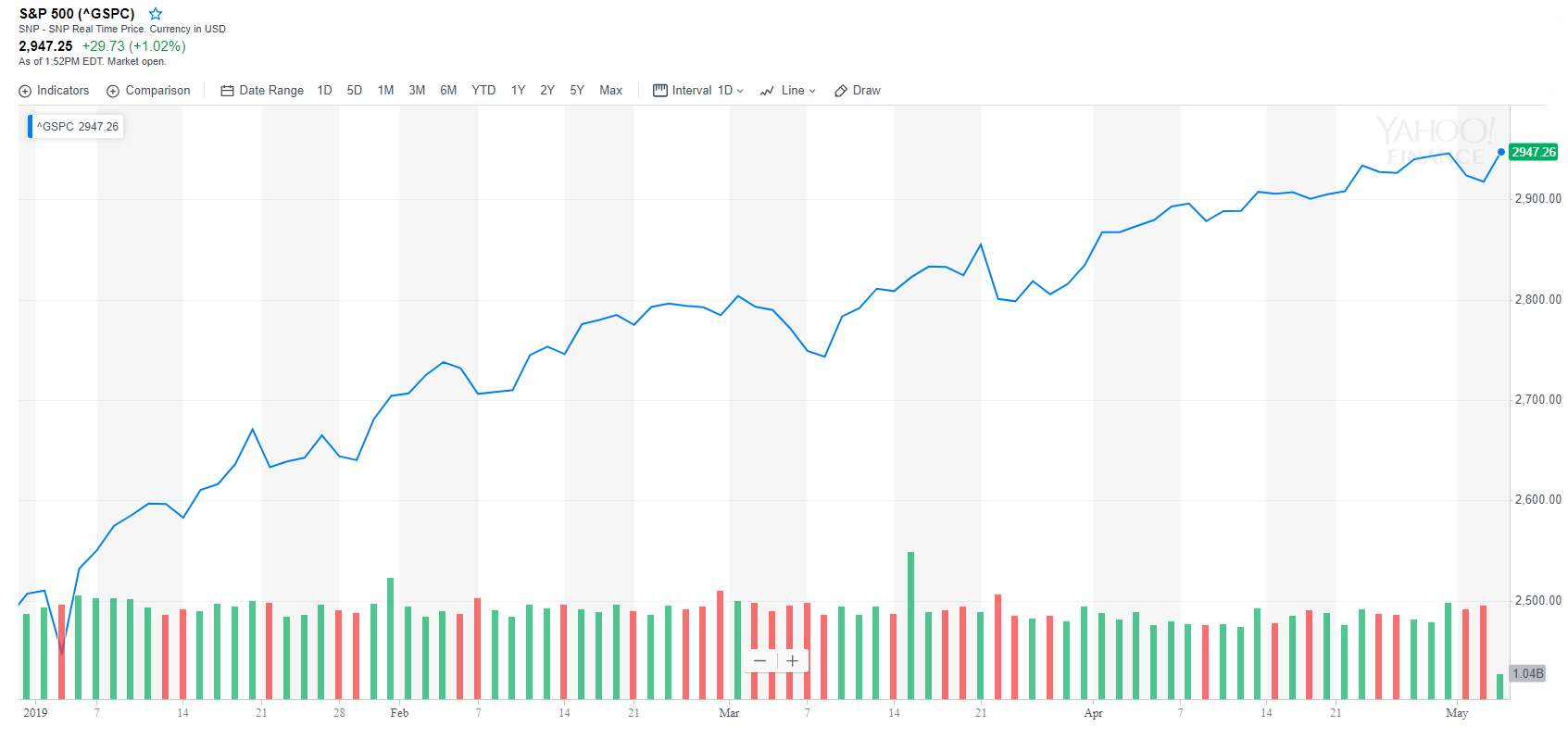Click the zoom out minus button
1568x739 pixels.
759,660
